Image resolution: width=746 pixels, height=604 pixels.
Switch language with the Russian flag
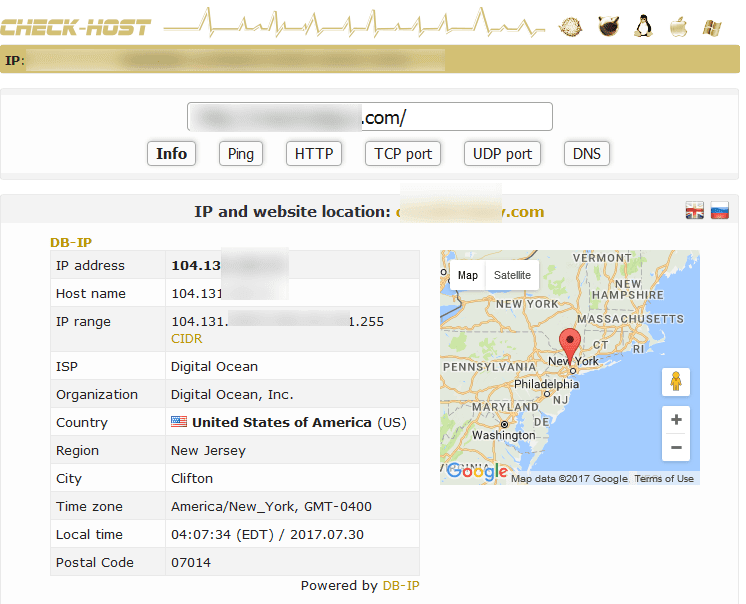click(720, 210)
